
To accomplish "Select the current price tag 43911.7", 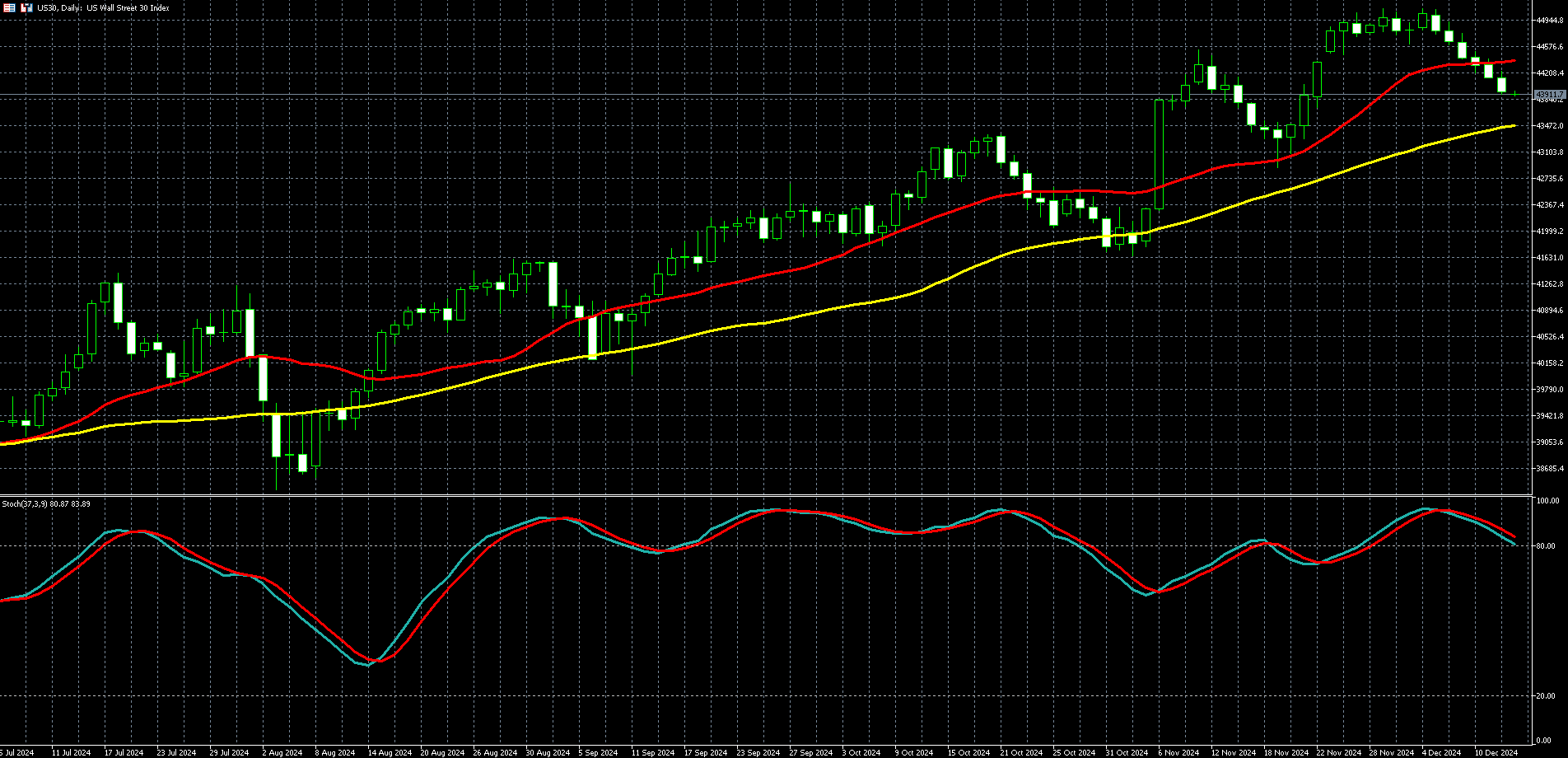I will pyautogui.click(x=1549, y=95).
